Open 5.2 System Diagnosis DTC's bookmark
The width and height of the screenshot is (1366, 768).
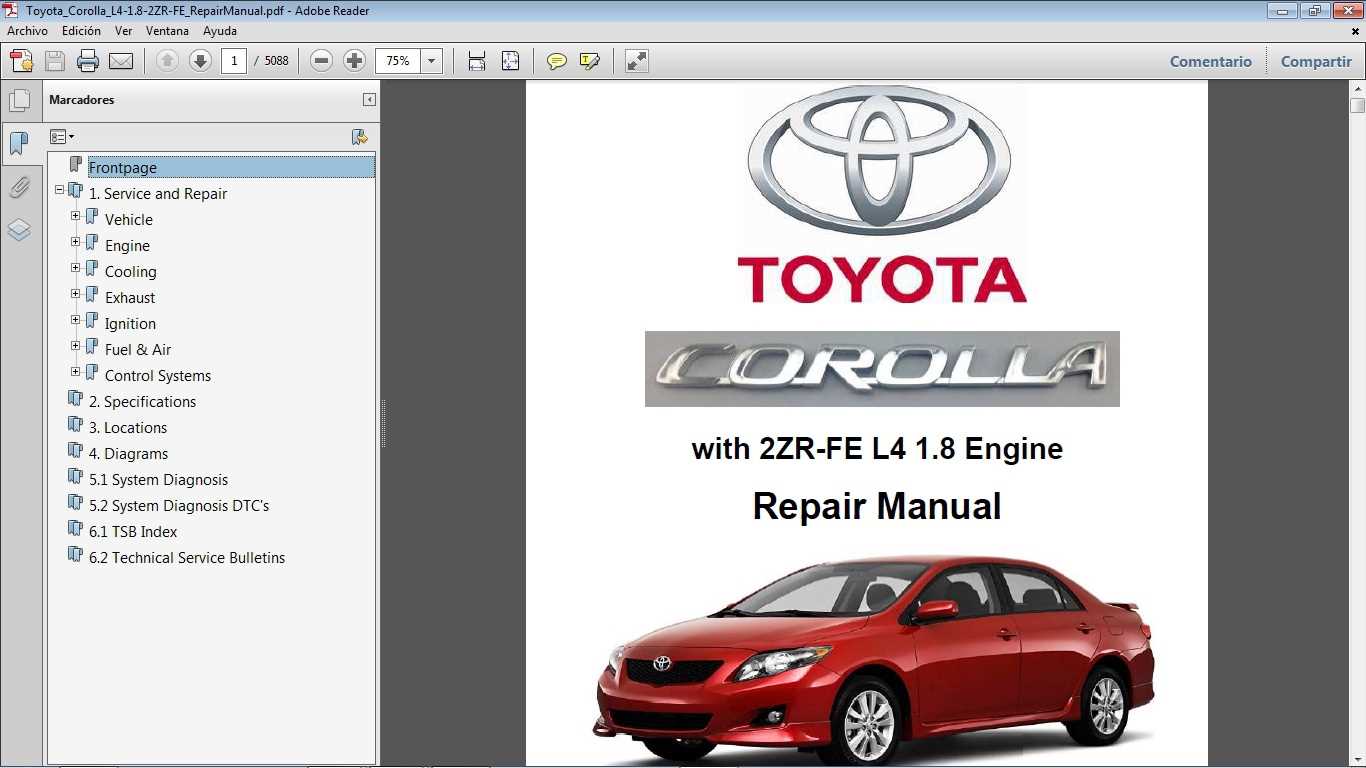click(x=179, y=506)
